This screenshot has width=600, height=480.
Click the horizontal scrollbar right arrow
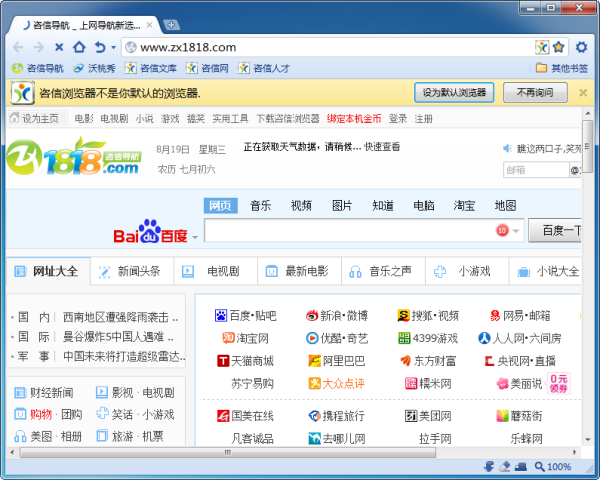click(574, 452)
